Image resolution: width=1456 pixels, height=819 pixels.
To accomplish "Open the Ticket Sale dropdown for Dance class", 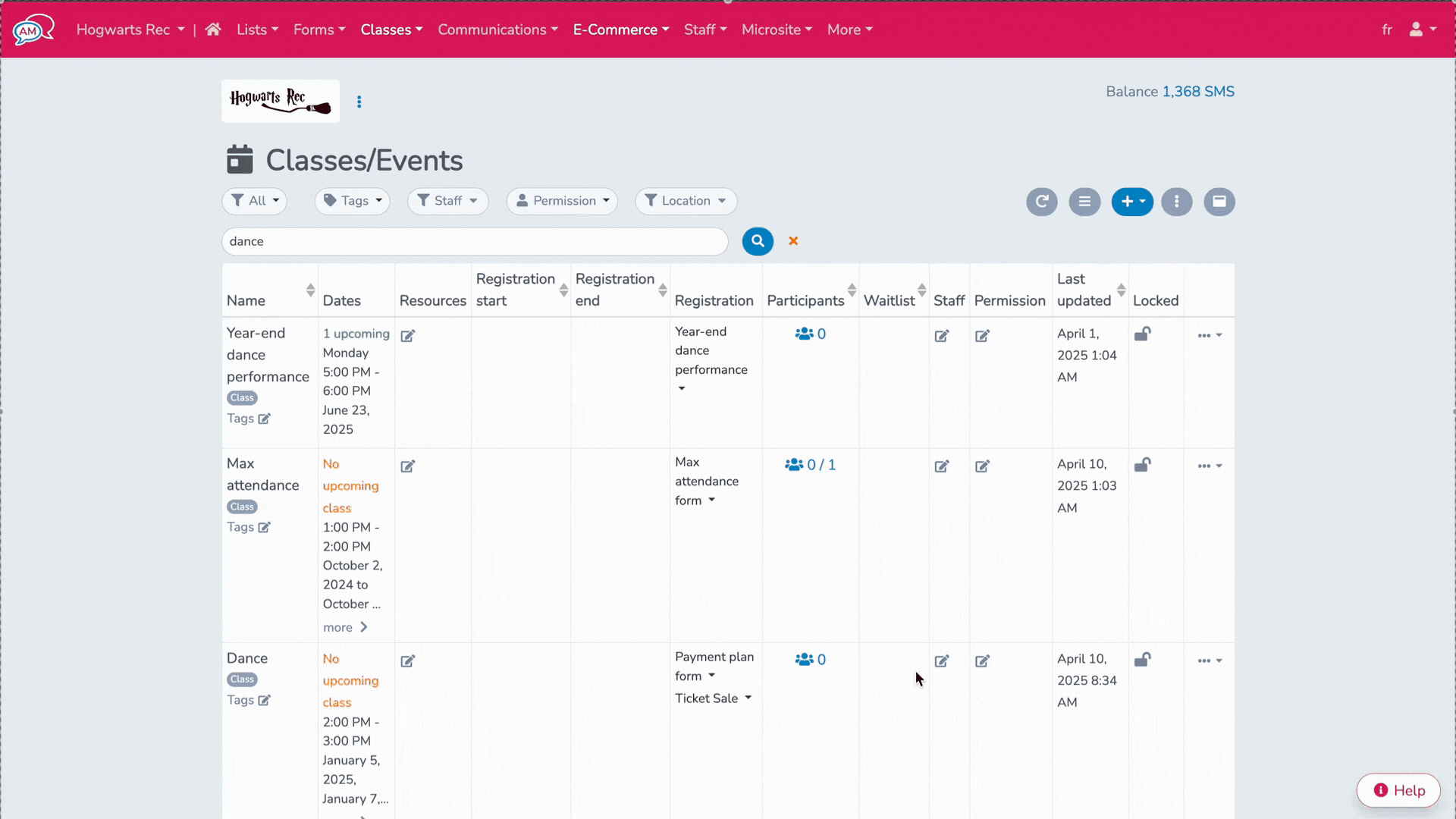I will pyautogui.click(x=714, y=698).
